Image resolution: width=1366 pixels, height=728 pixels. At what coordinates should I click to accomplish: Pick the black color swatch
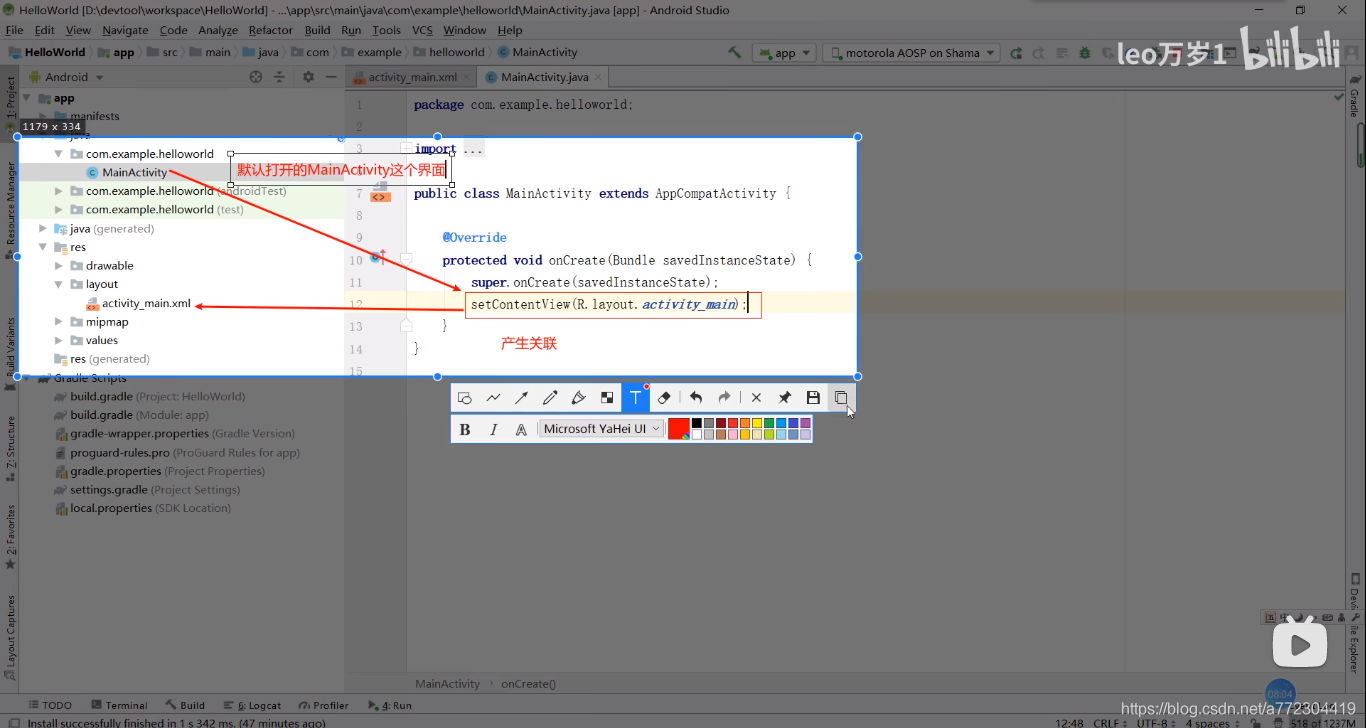pyautogui.click(x=697, y=423)
